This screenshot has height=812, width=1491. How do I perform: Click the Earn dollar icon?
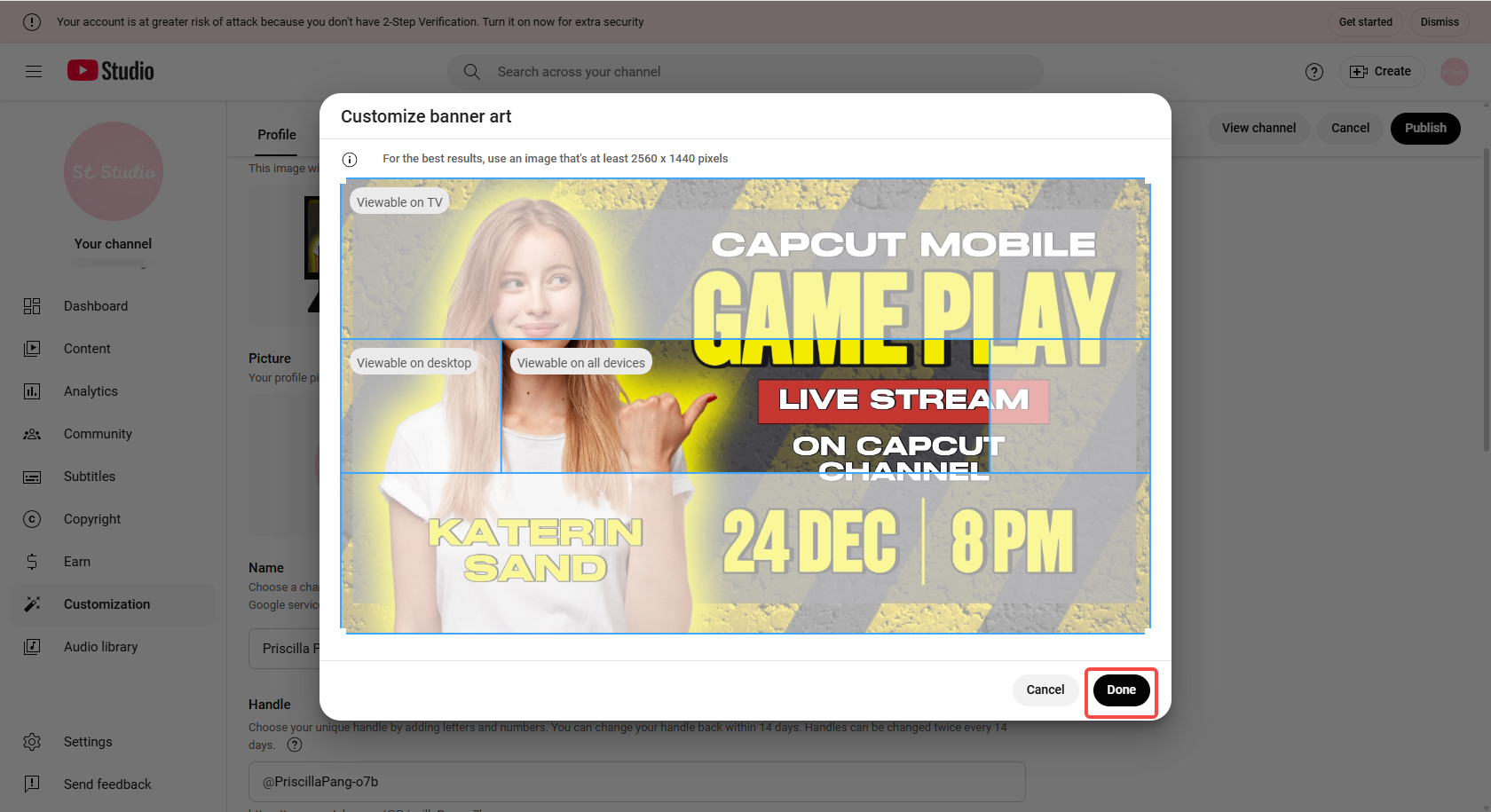[32, 562]
